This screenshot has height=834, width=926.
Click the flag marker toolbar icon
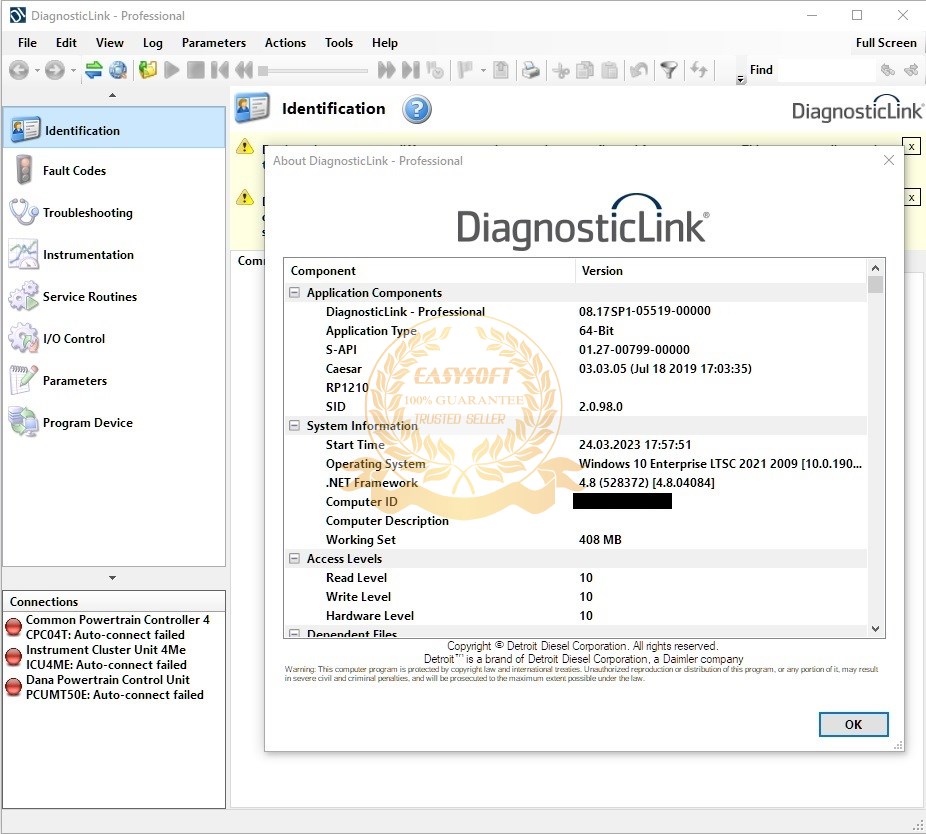(x=465, y=70)
